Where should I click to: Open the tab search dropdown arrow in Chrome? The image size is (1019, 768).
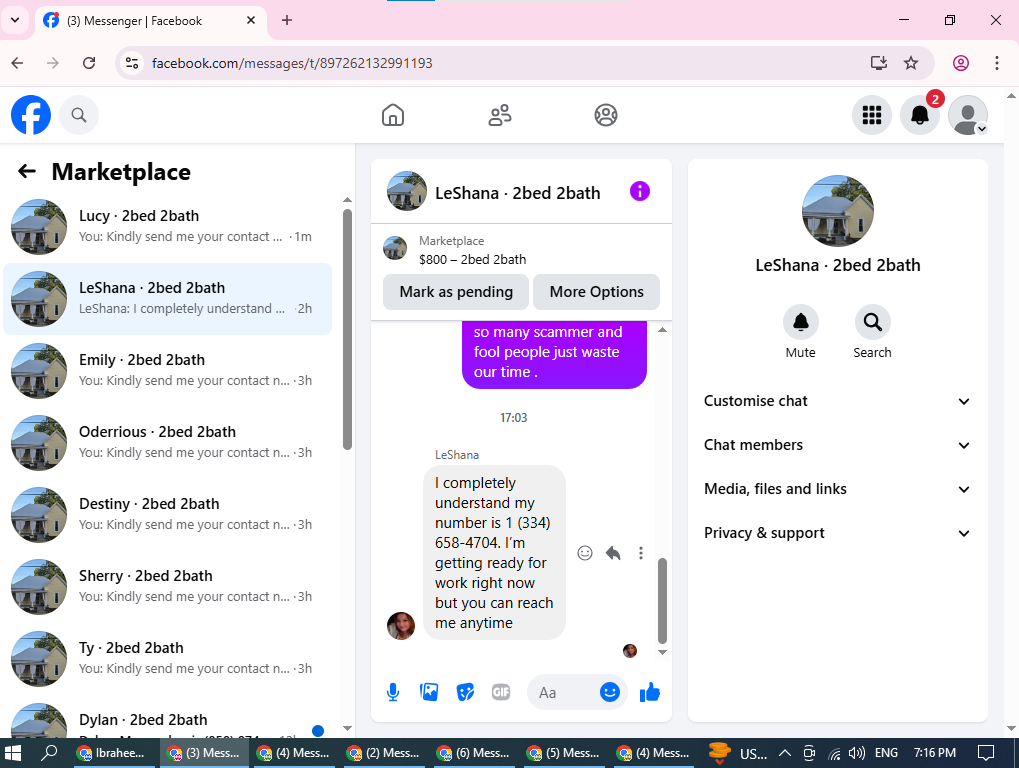[x=15, y=20]
